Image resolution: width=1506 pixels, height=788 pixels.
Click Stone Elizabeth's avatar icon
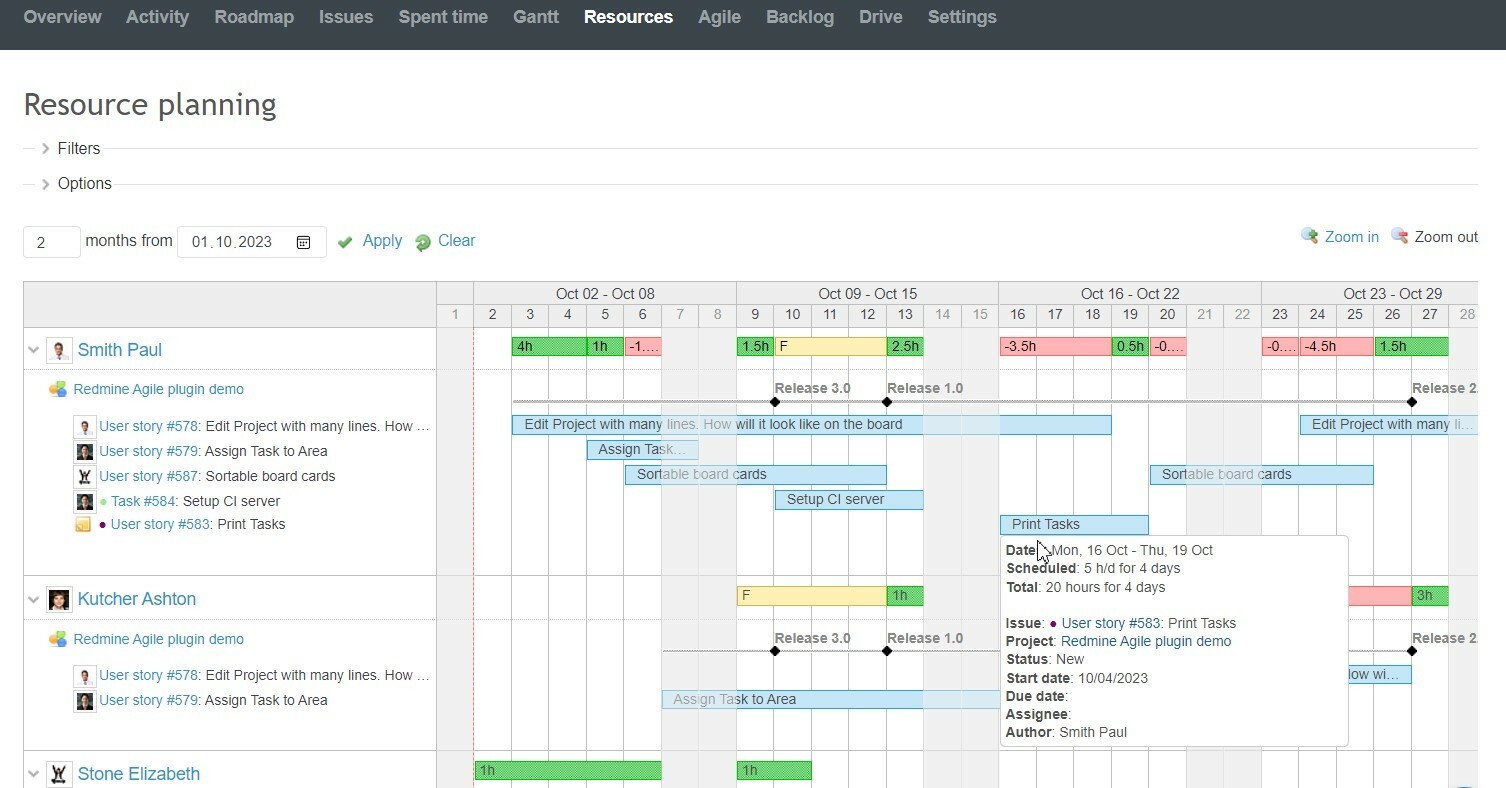(x=59, y=773)
